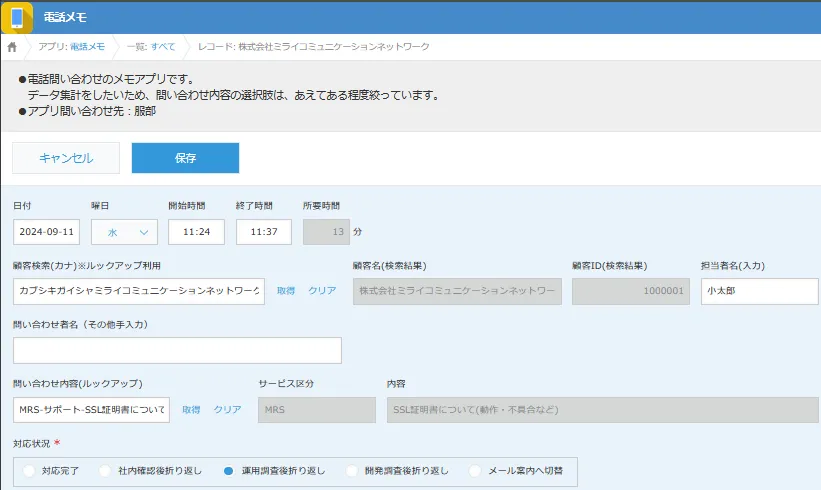Expand the 曜日 day-of-week dropdown
Screen dimensions: 821x490
pos(124,232)
